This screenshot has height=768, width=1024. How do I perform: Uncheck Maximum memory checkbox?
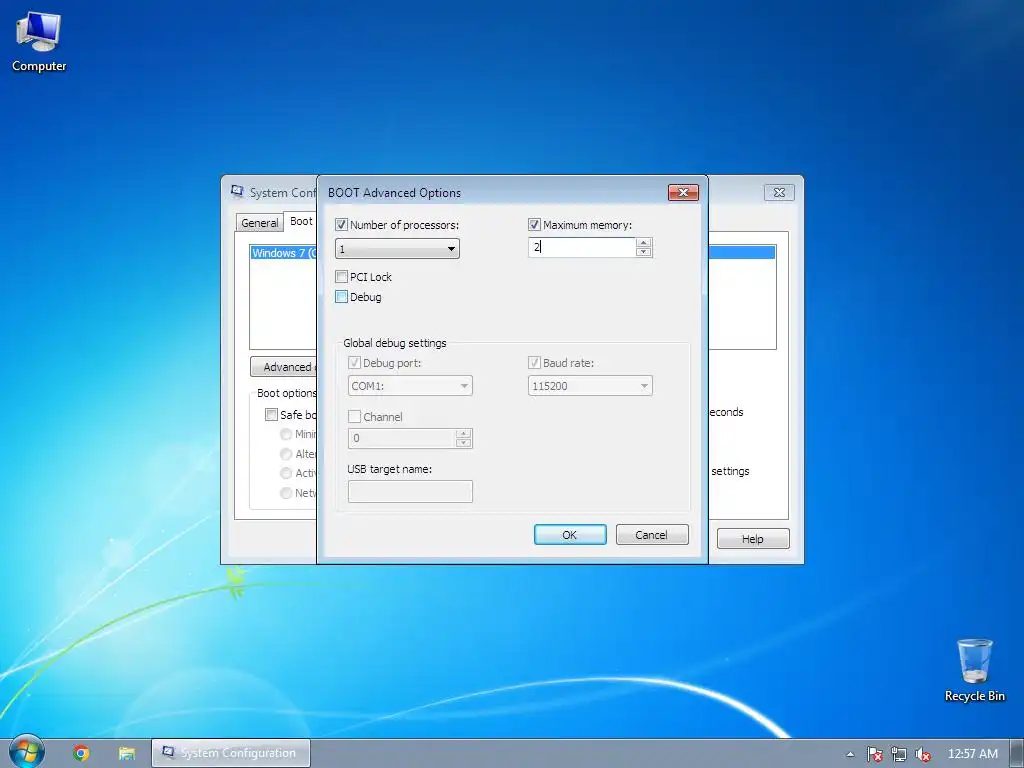(534, 225)
